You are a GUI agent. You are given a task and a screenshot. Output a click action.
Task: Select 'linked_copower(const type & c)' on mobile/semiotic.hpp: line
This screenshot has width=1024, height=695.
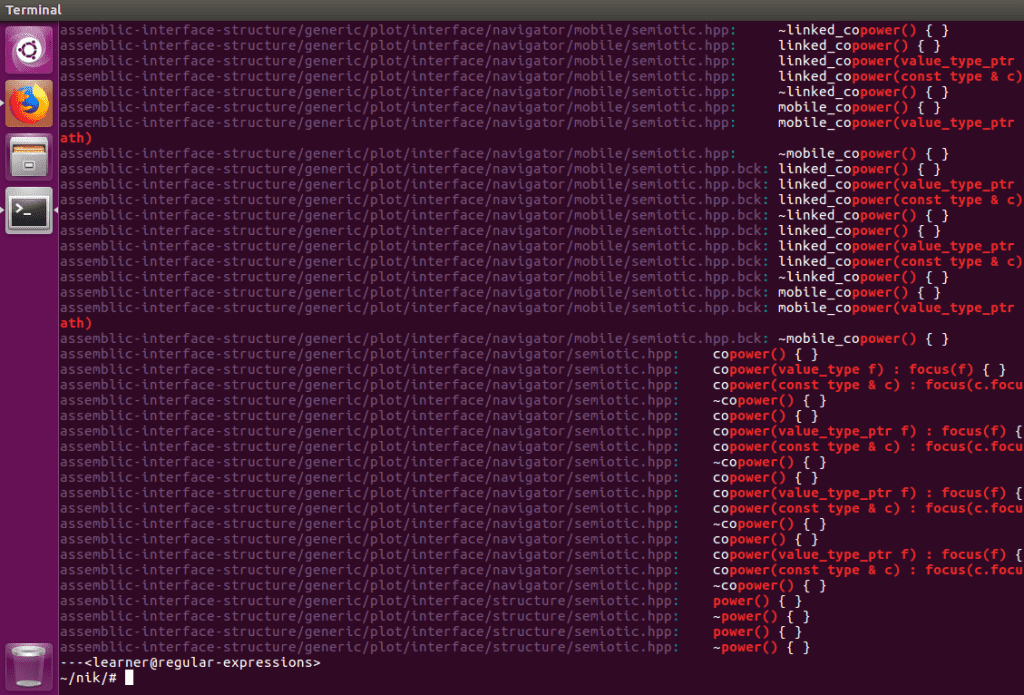(900, 76)
